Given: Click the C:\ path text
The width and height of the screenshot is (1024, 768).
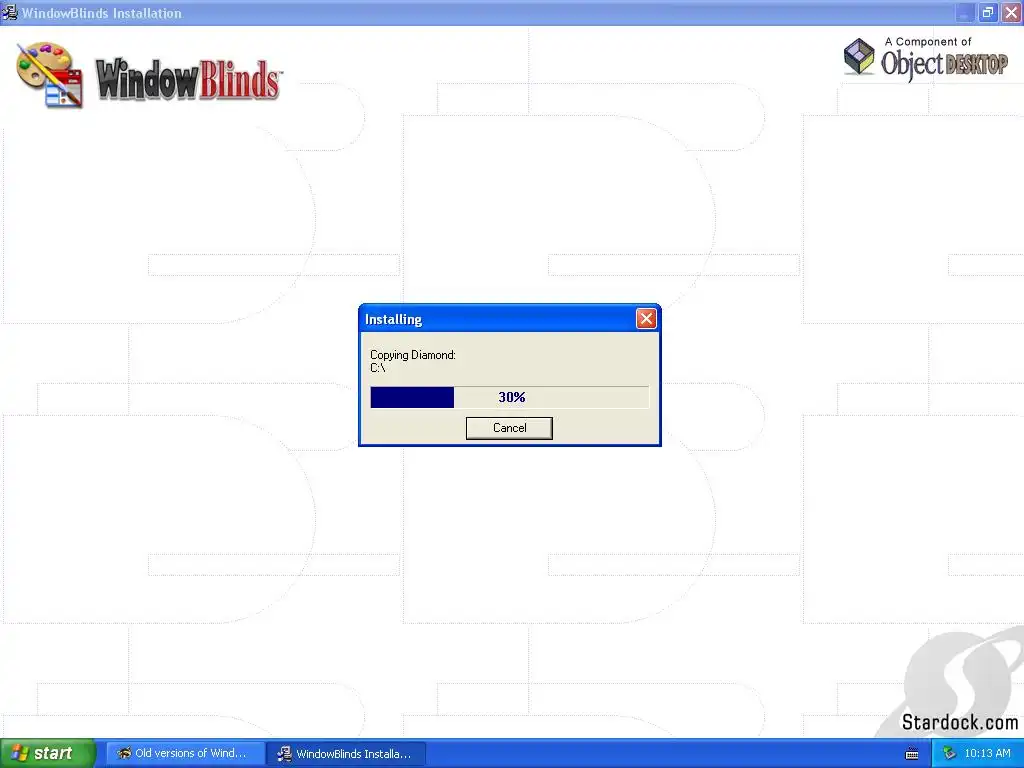Looking at the screenshot, I should (x=377, y=368).
